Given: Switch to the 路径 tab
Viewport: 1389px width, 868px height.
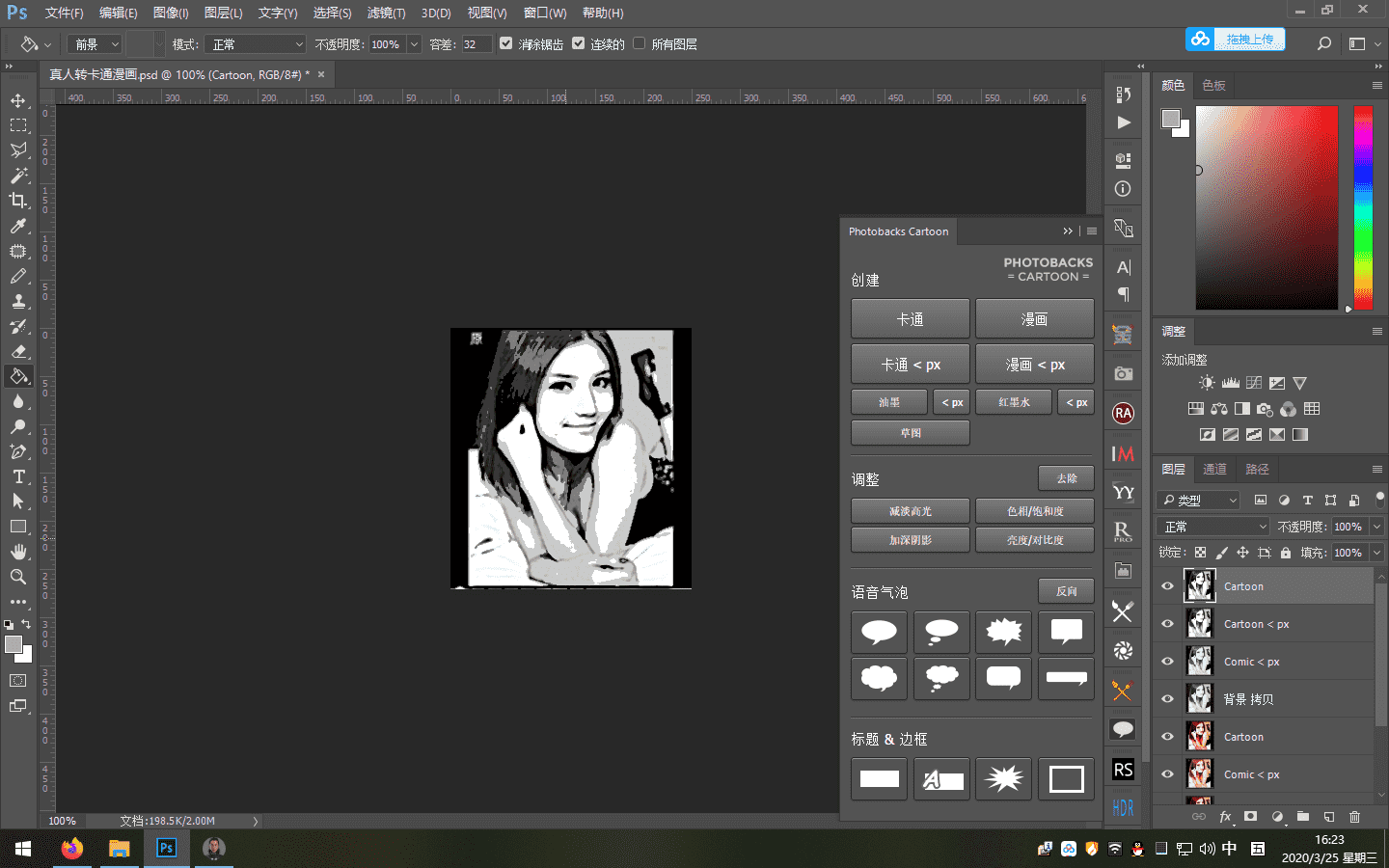Looking at the screenshot, I should point(1257,469).
